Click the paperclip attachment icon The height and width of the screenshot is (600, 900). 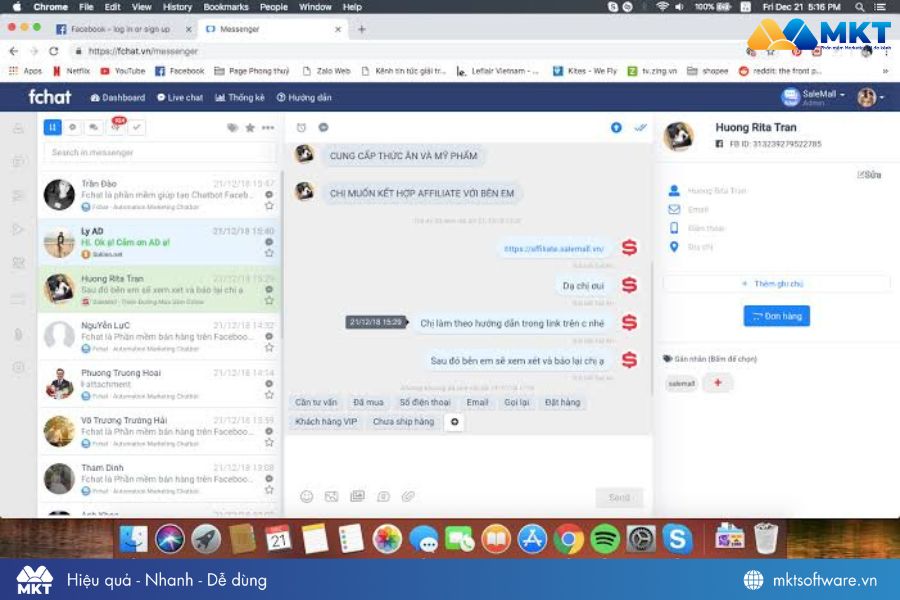408,496
